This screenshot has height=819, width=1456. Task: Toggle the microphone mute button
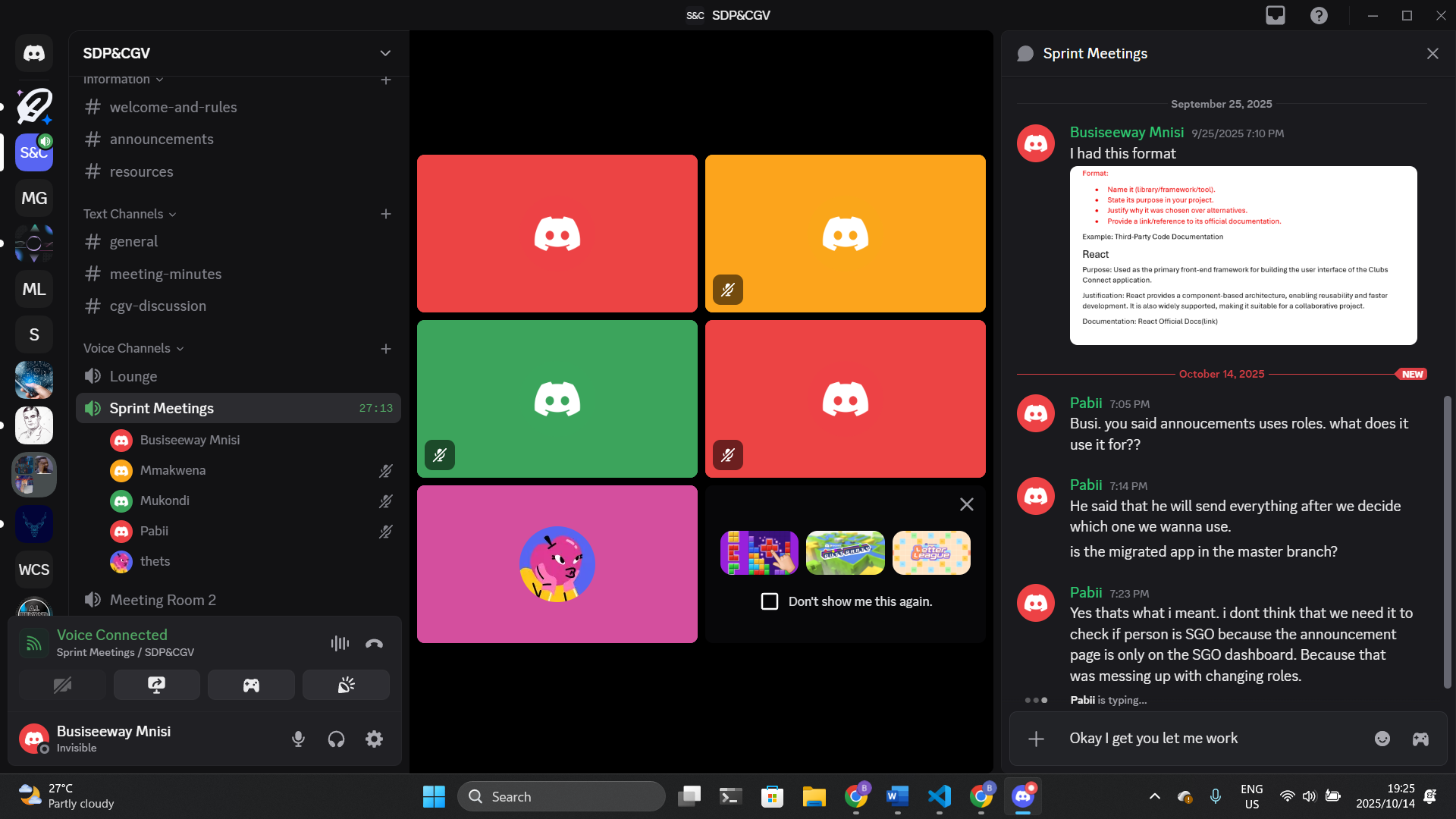point(299,739)
